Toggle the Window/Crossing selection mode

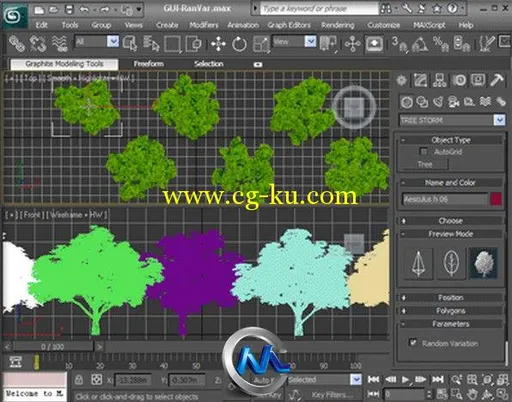coord(193,43)
